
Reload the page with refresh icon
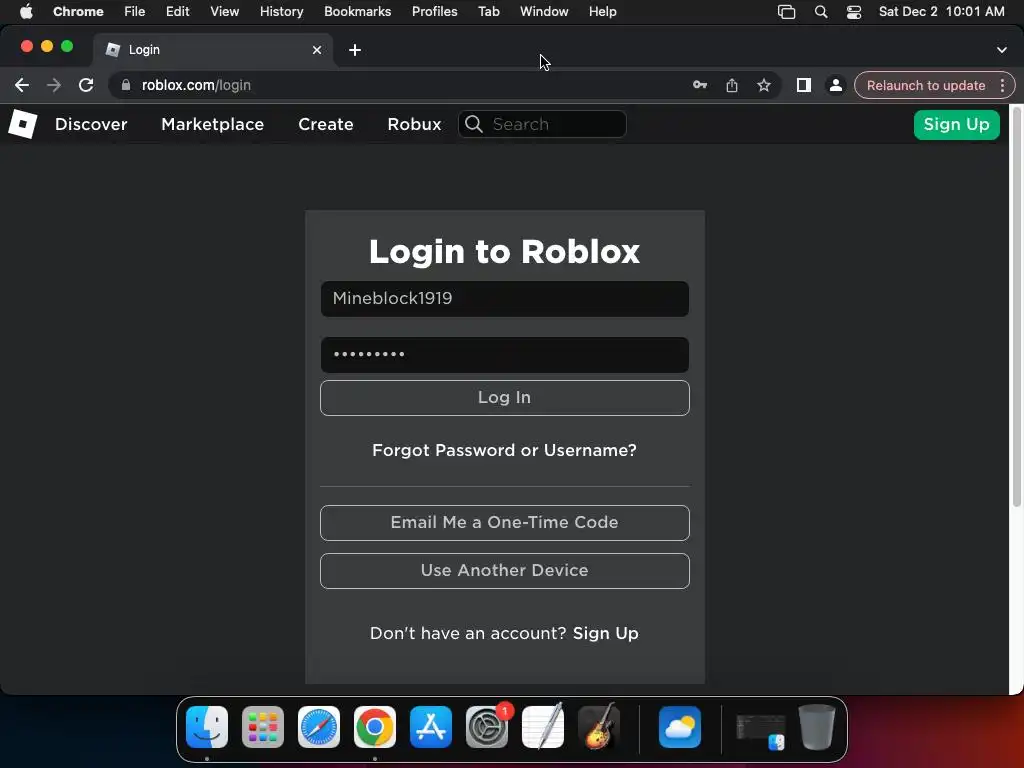click(x=86, y=85)
